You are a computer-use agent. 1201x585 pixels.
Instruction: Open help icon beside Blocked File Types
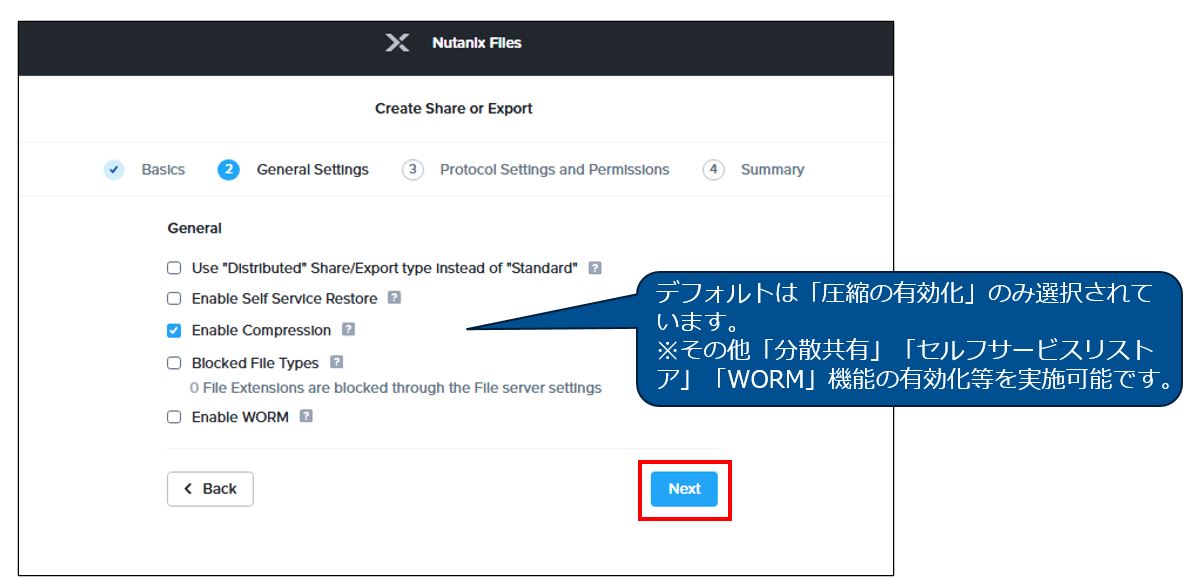click(335, 363)
